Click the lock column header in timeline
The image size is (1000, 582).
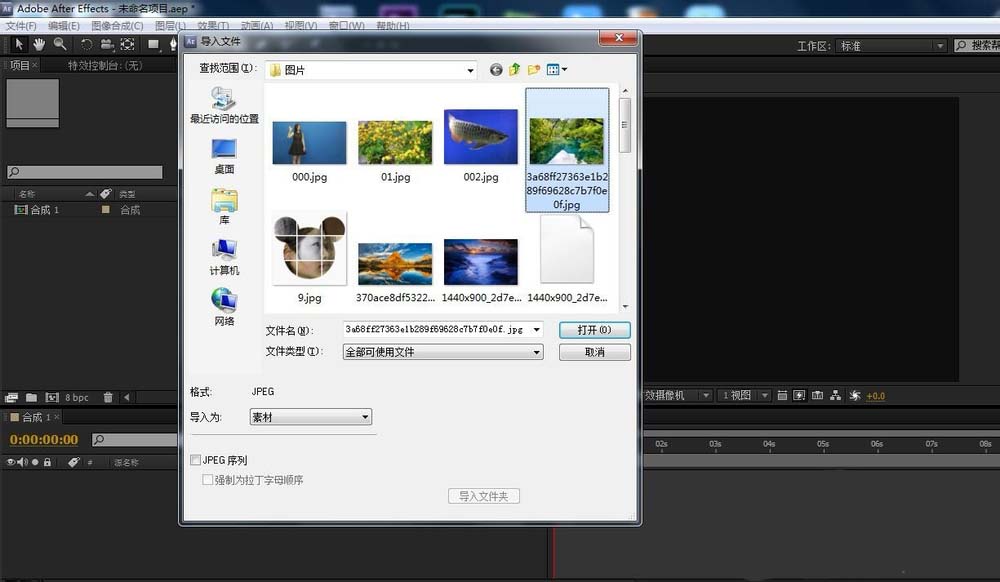coord(47,462)
